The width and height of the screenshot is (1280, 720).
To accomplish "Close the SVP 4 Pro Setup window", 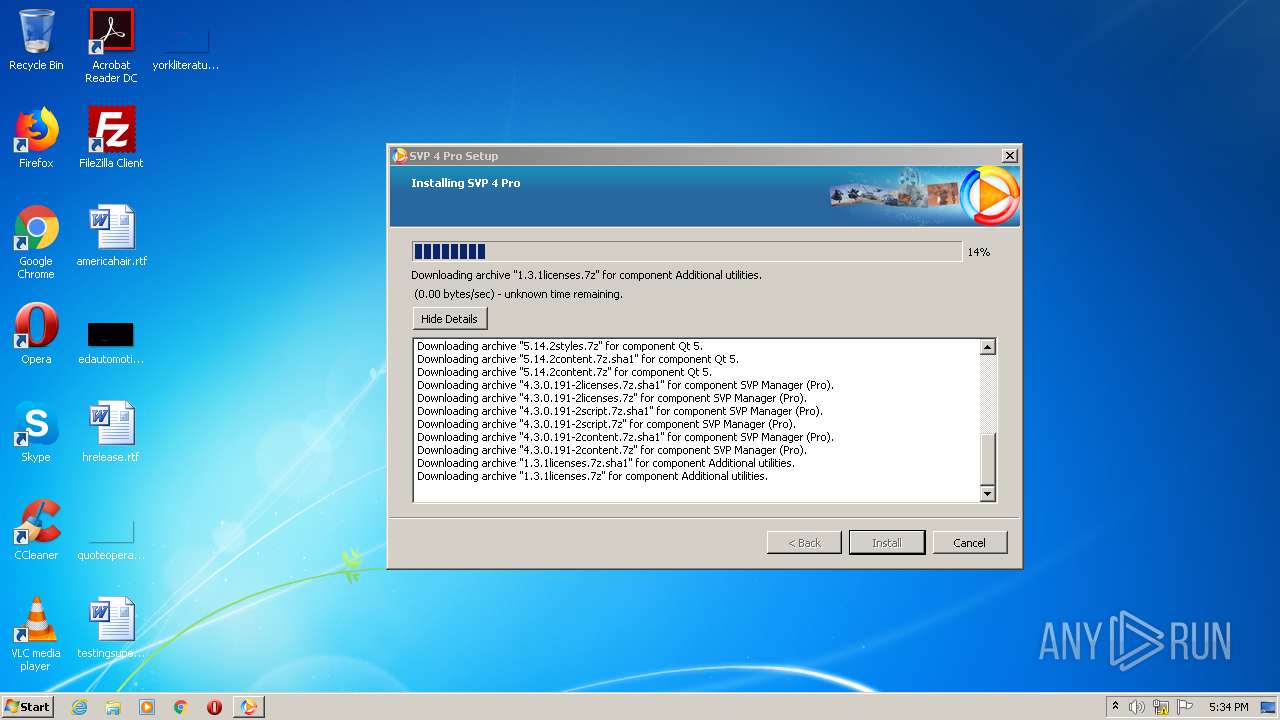I will pos(1010,156).
